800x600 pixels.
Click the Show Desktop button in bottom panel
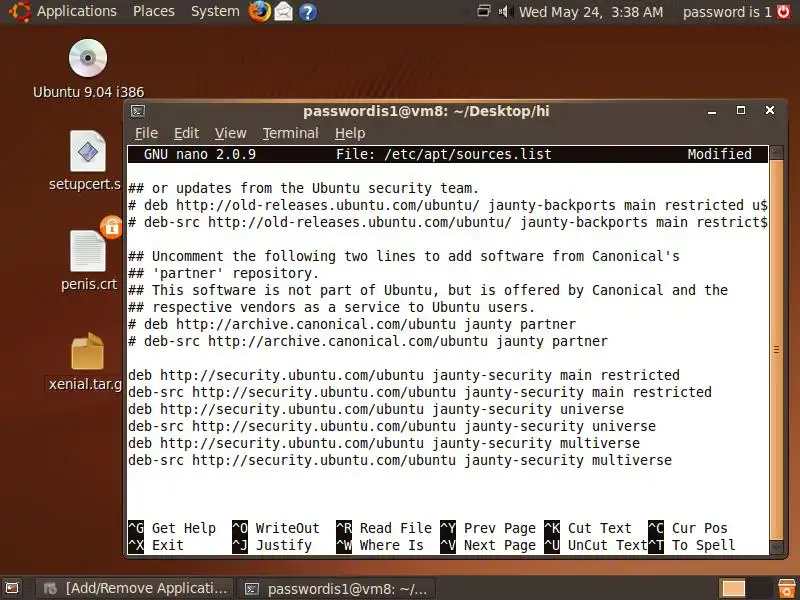point(12,588)
